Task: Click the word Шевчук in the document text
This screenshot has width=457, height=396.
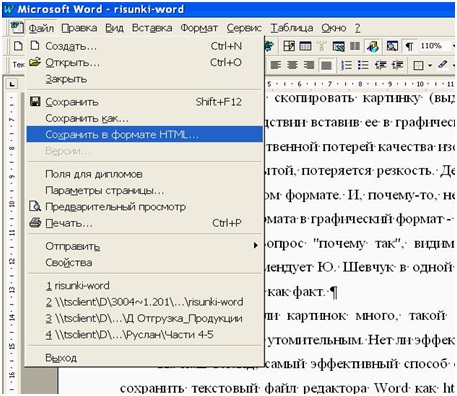Action: pyautogui.click(x=368, y=267)
